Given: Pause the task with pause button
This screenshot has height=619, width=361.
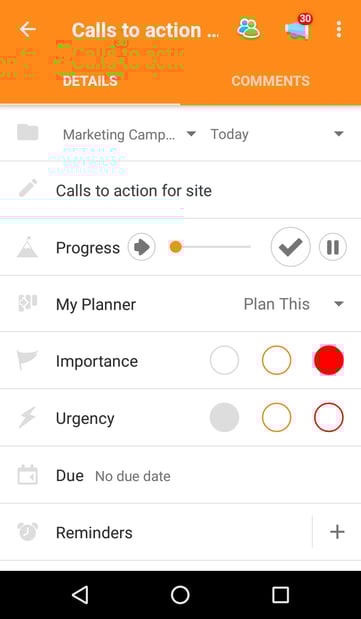Looking at the screenshot, I should pos(333,247).
